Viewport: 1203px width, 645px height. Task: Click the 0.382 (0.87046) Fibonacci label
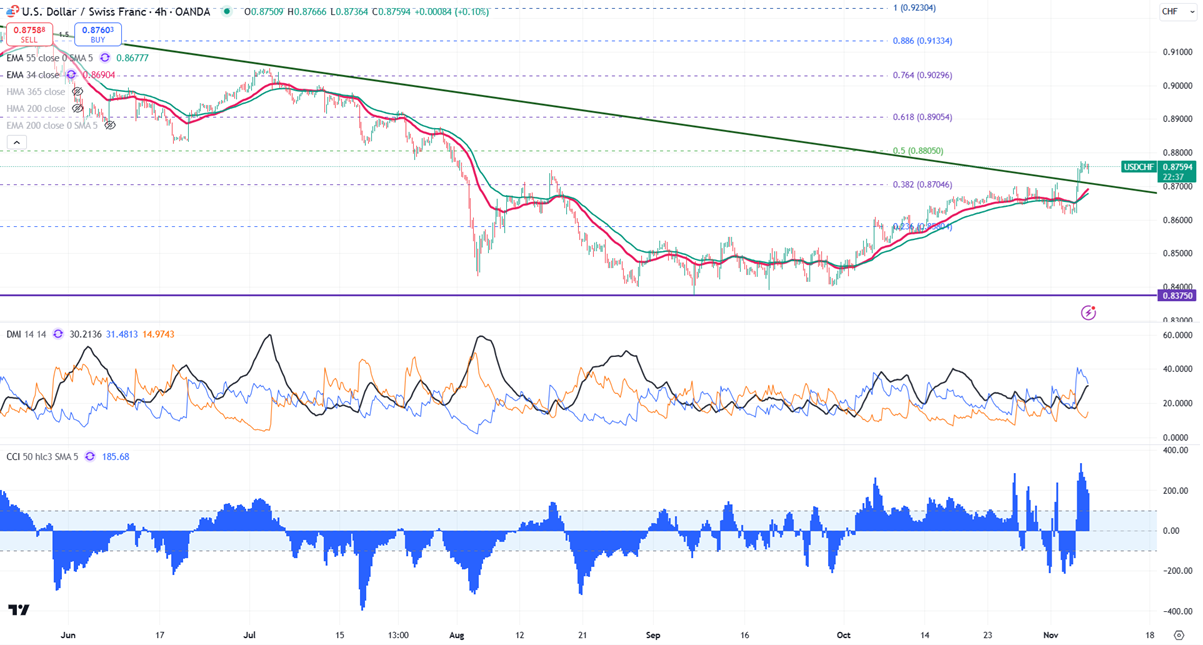point(921,185)
